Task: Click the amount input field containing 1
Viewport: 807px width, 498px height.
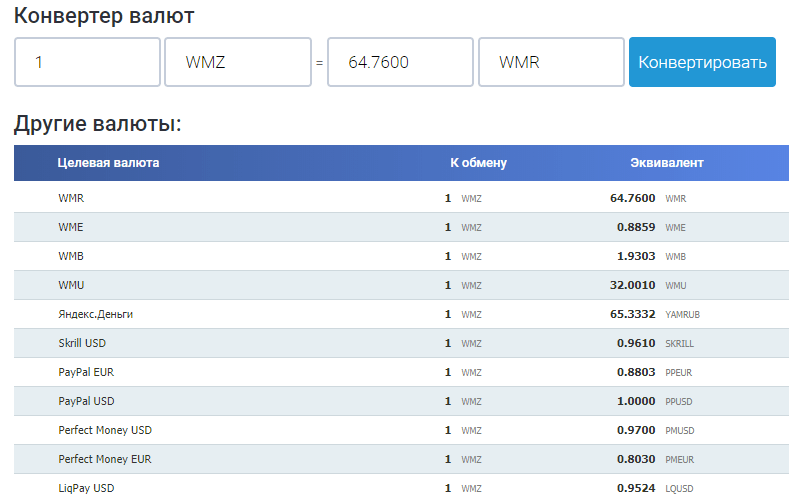Action: pyautogui.click(x=87, y=62)
